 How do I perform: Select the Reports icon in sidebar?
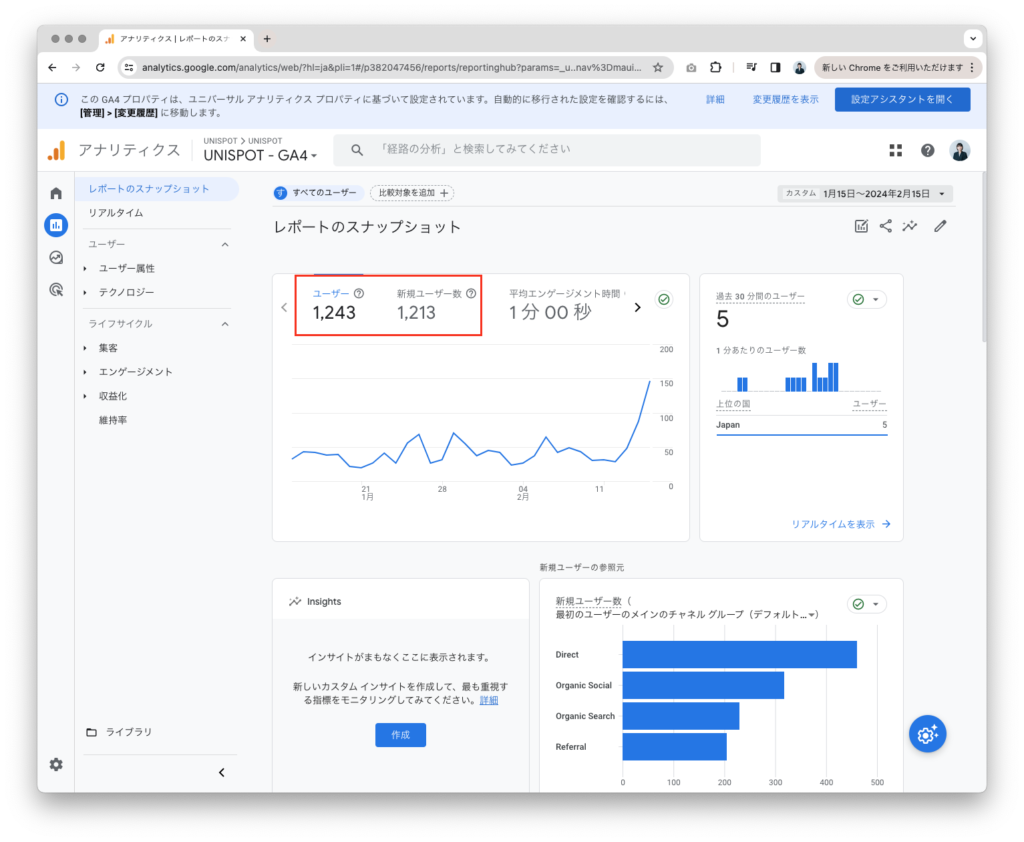click(x=56, y=225)
